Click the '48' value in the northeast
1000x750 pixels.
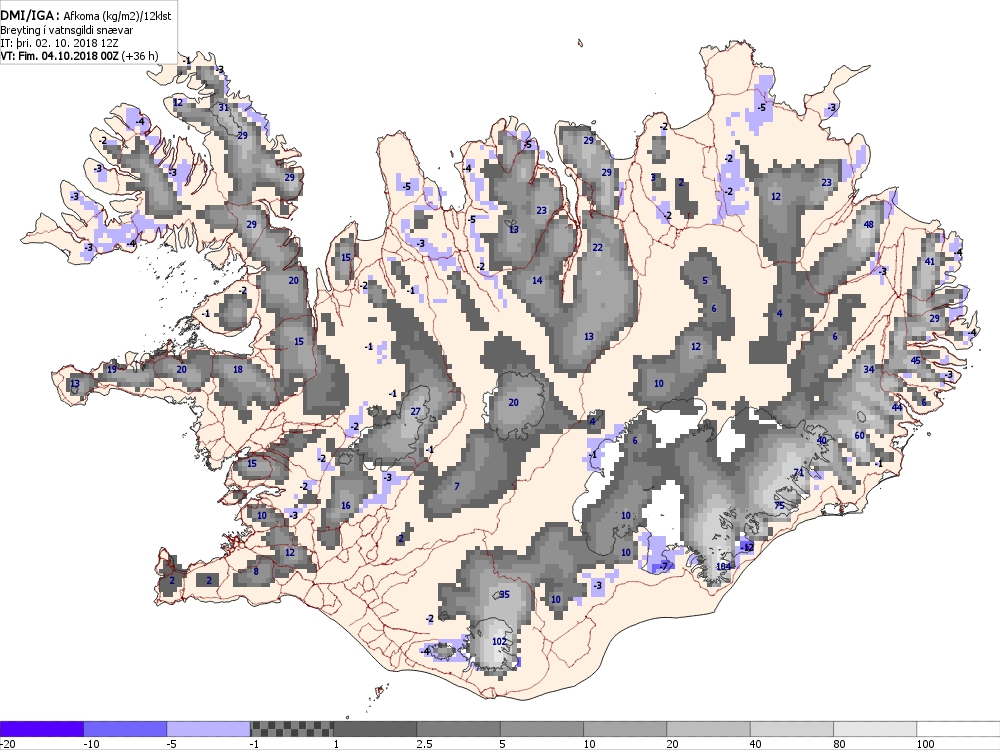coord(869,224)
